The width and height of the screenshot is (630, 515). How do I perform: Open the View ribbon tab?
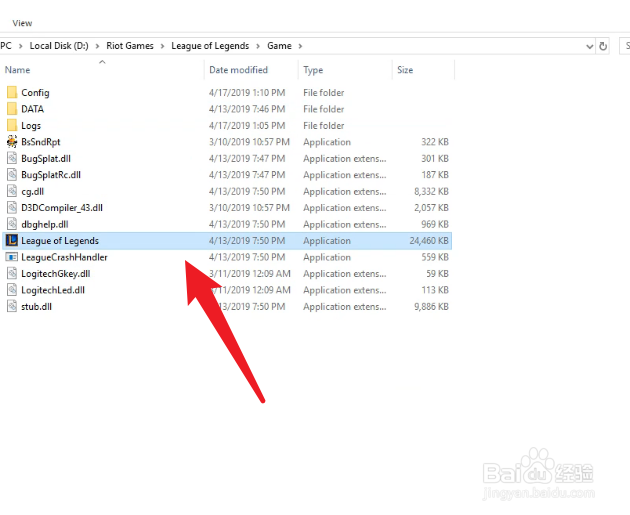pyautogui.click(x=22, y=23)
